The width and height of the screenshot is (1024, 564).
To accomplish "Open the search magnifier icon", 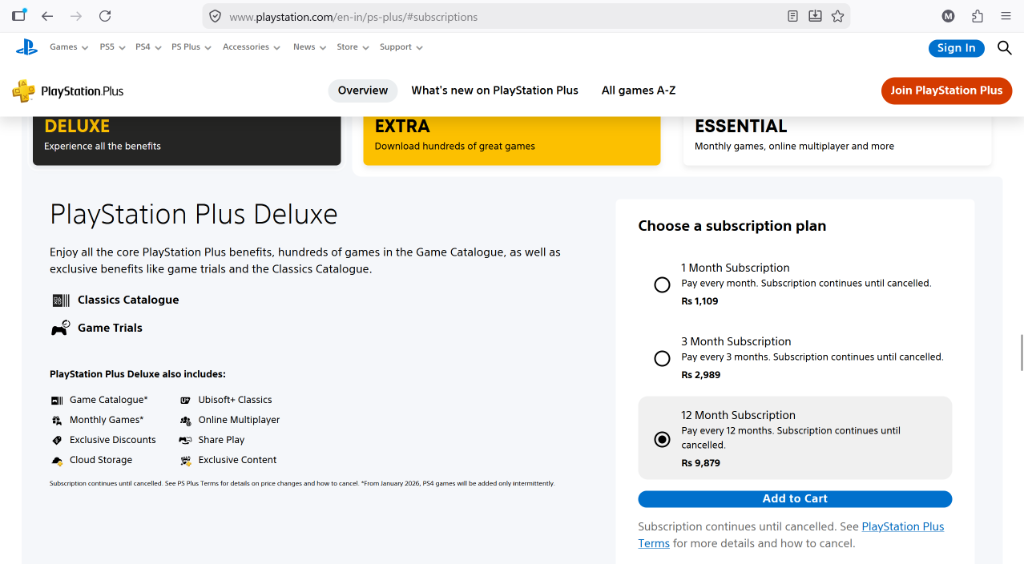I will [1004, 48].
